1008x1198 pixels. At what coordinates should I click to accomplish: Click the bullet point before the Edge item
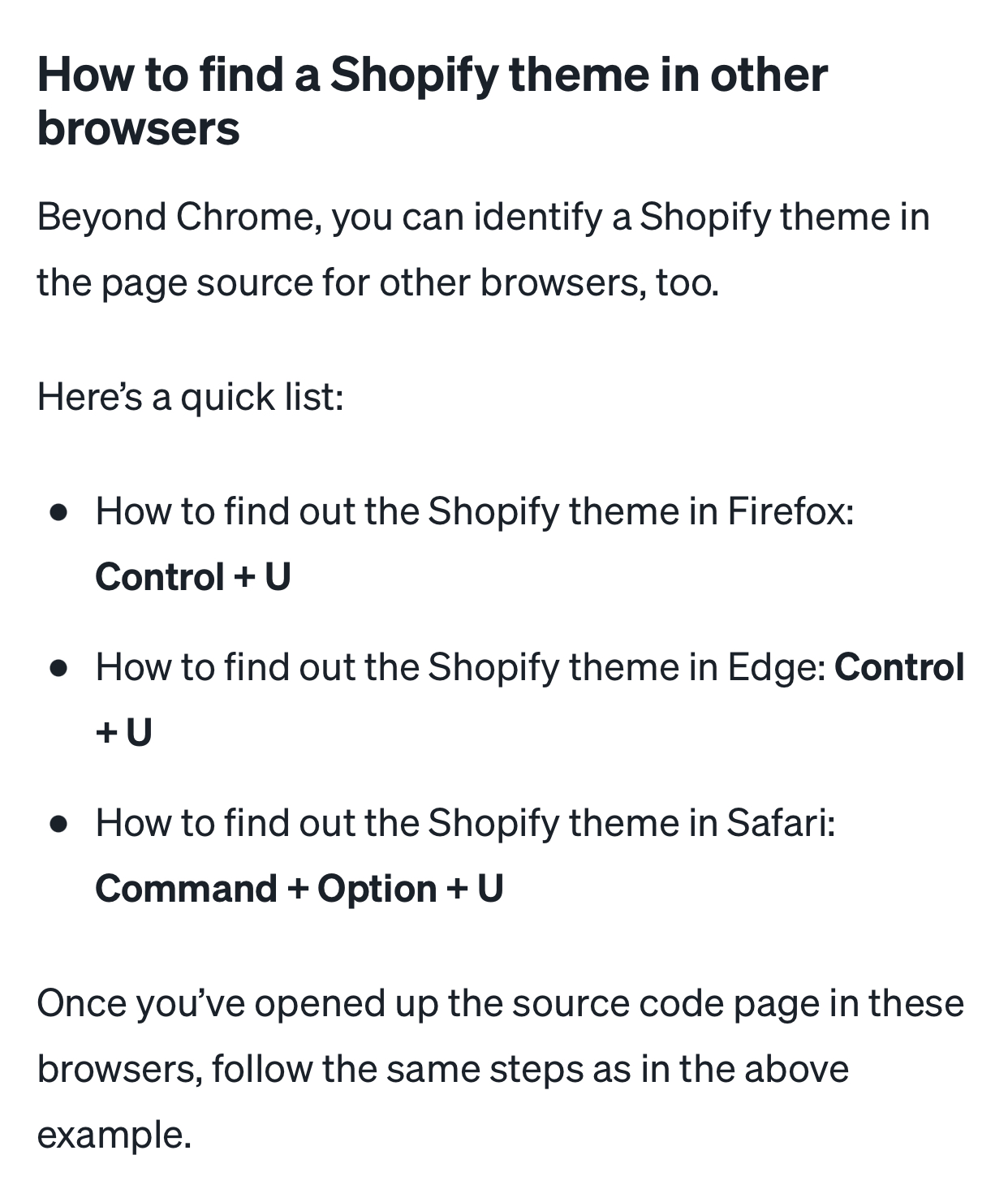pyautogui.click(x=58, y=668)
